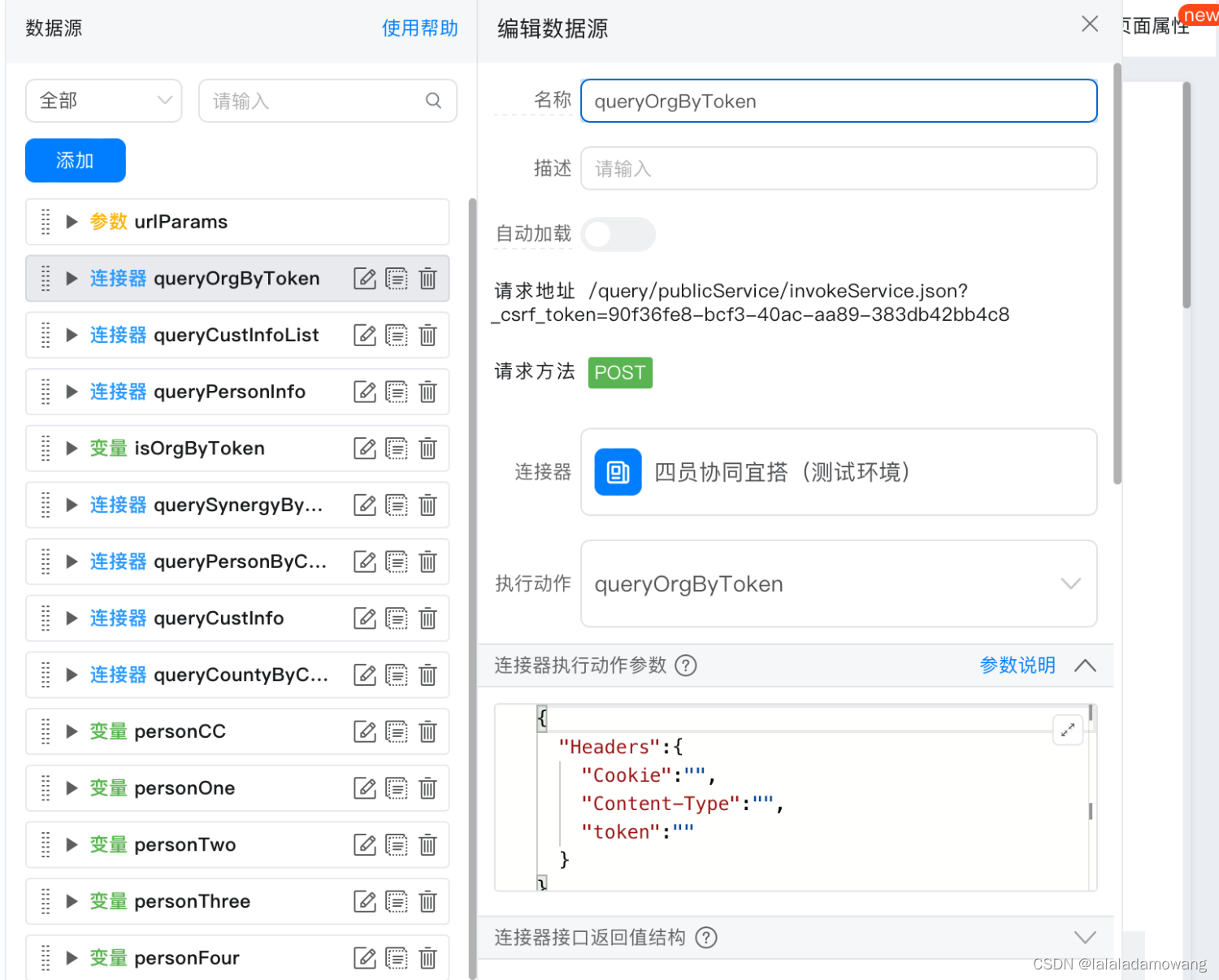Expand the queryCustInfoList tree row

(x=72, y=335)
